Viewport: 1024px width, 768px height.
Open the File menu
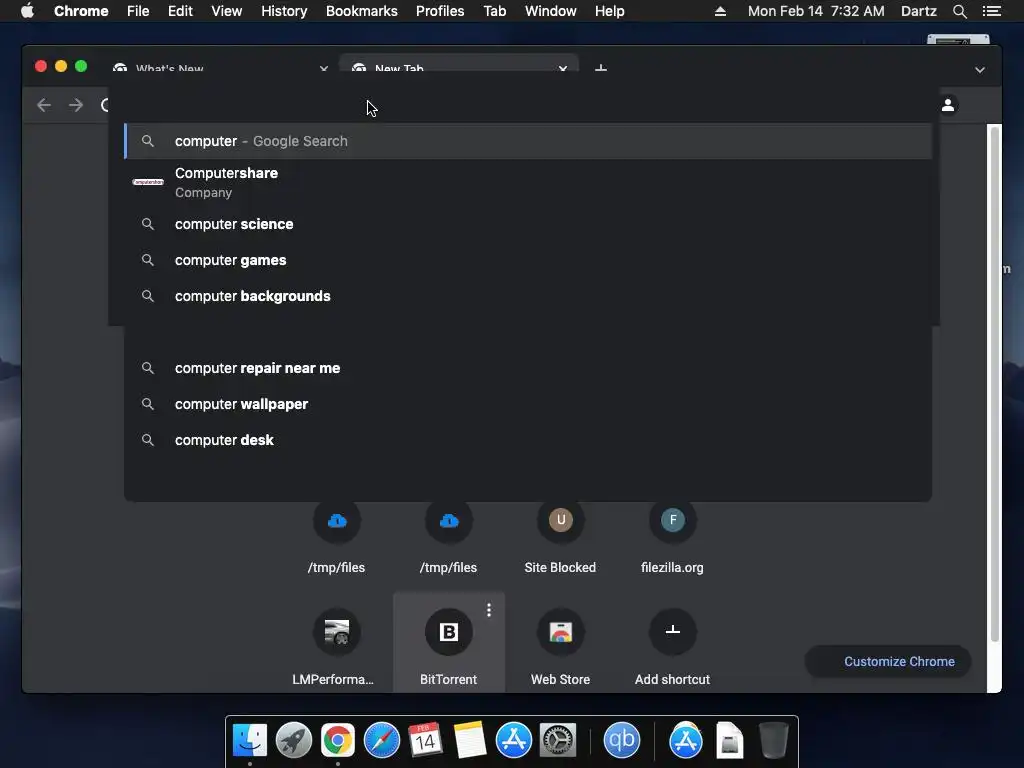point(138,11)
